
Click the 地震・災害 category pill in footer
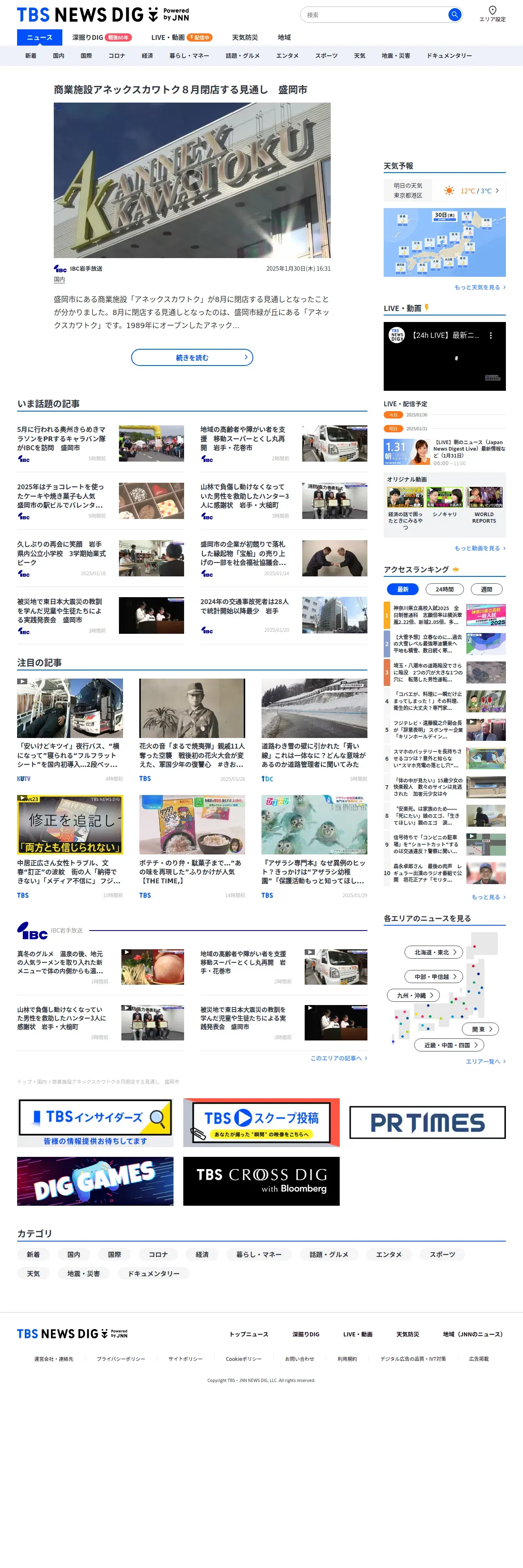coord(84,1273)
